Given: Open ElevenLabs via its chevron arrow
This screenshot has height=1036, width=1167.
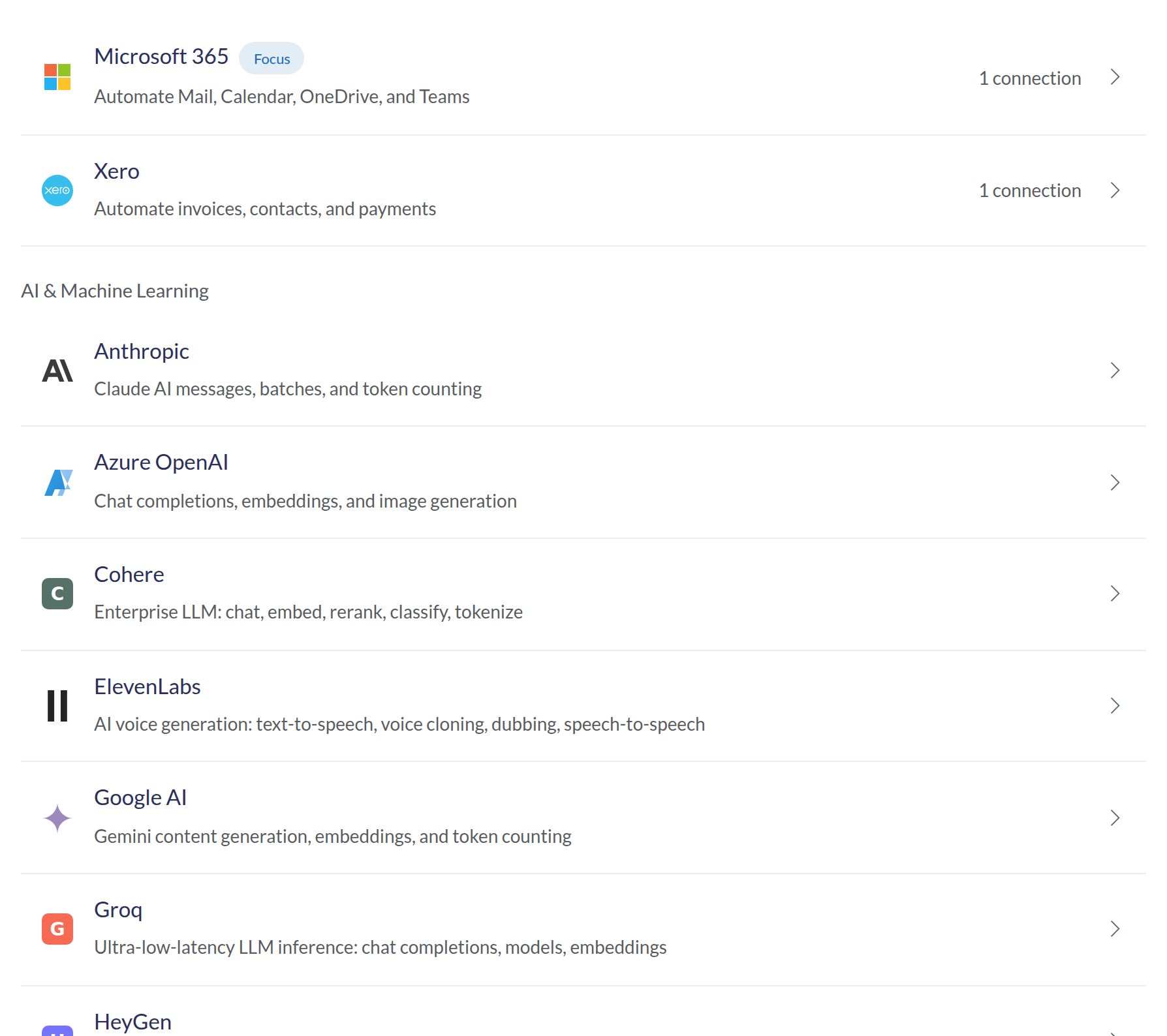Looking at the screenshot, I should 1115,706.
